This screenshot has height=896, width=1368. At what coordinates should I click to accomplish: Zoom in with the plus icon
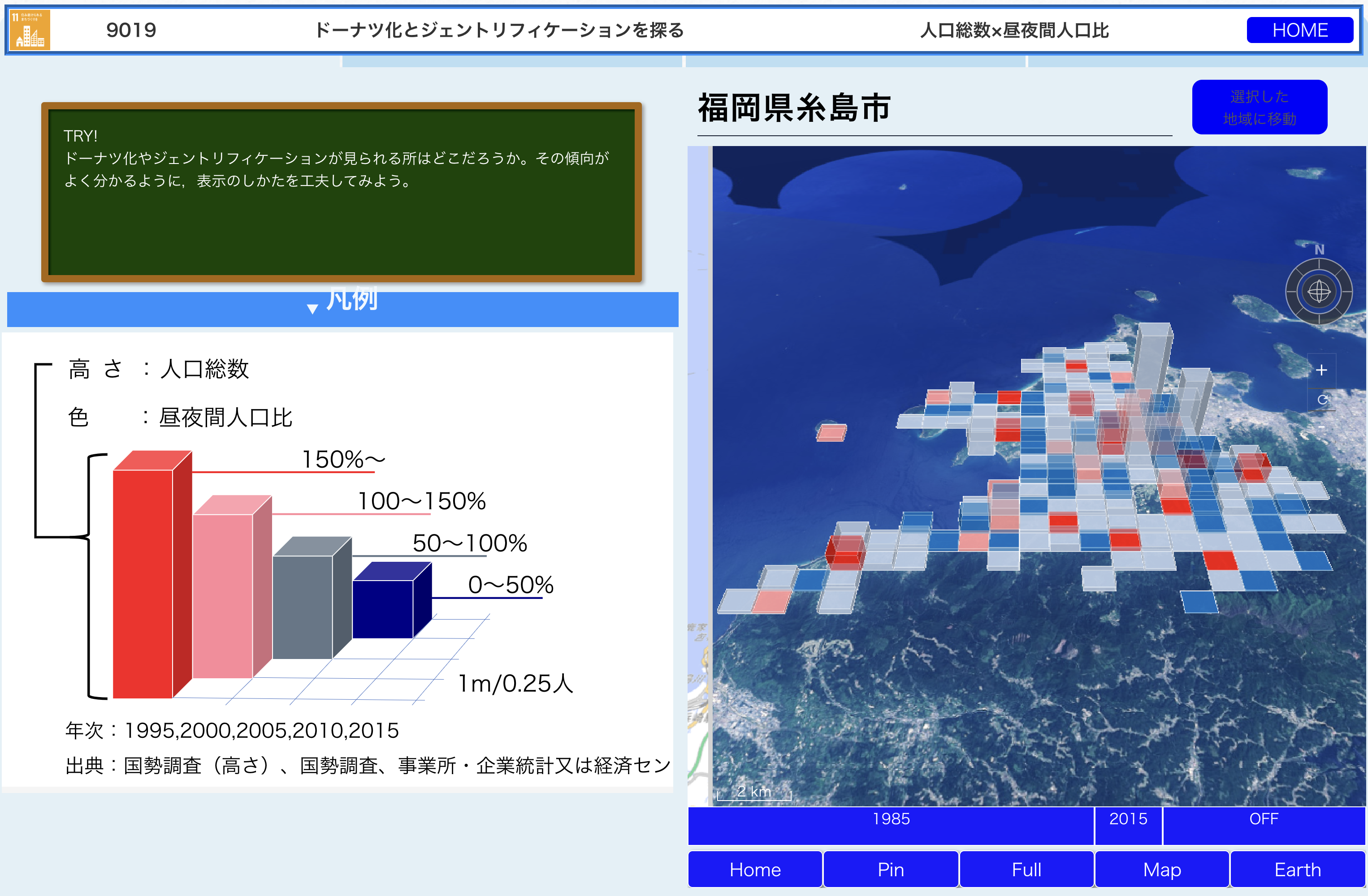(x=1321, y=370)
